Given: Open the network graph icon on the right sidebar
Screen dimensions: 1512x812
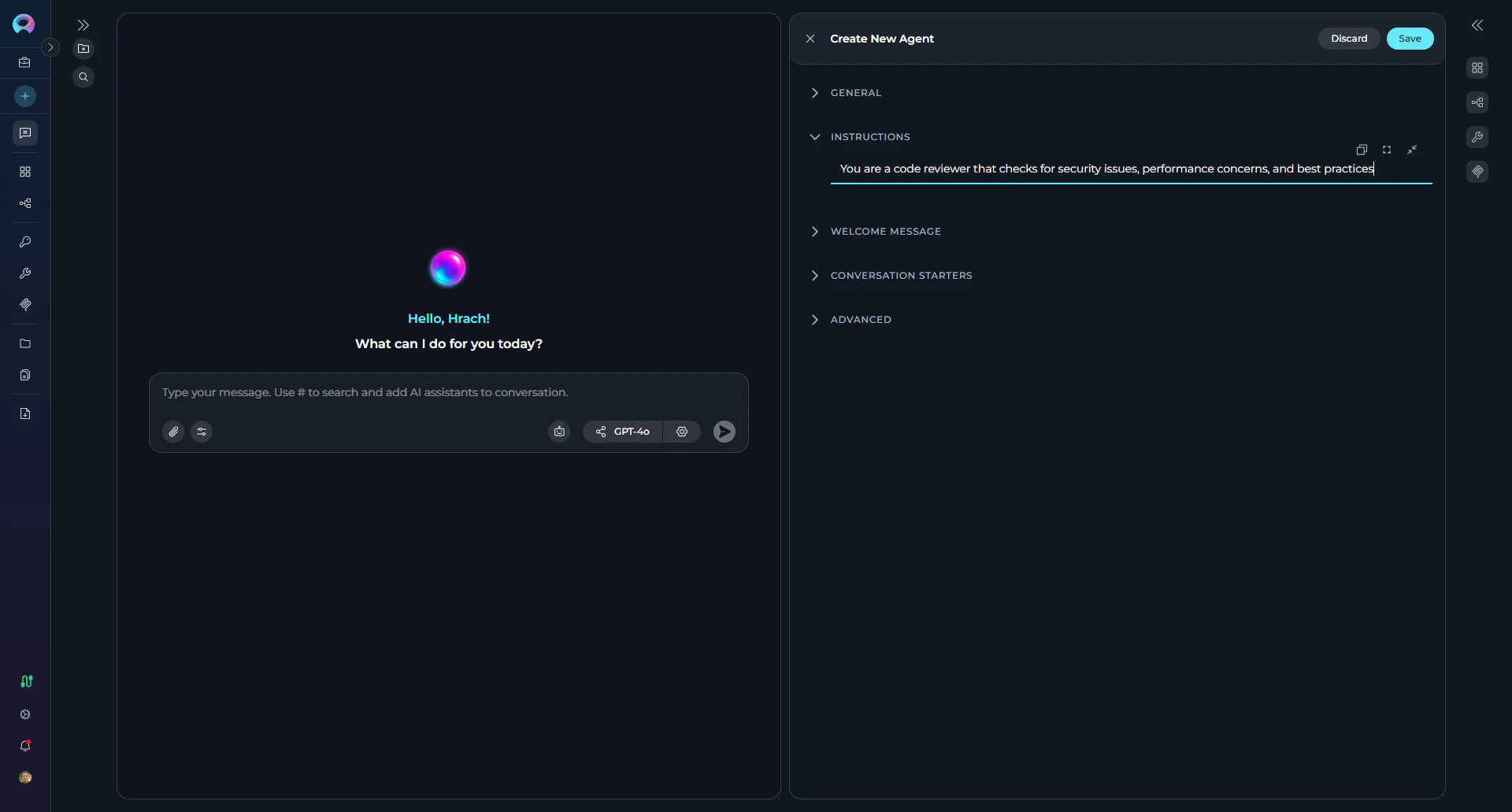Looking at the screenshot, I should point(1477,102).
